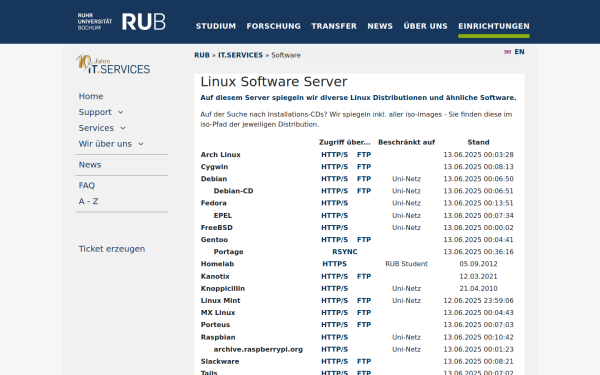Open Knoppicillin HTTP/S mirror
Image resolution: width=600 pixels, height=375 pixels.
334,289
